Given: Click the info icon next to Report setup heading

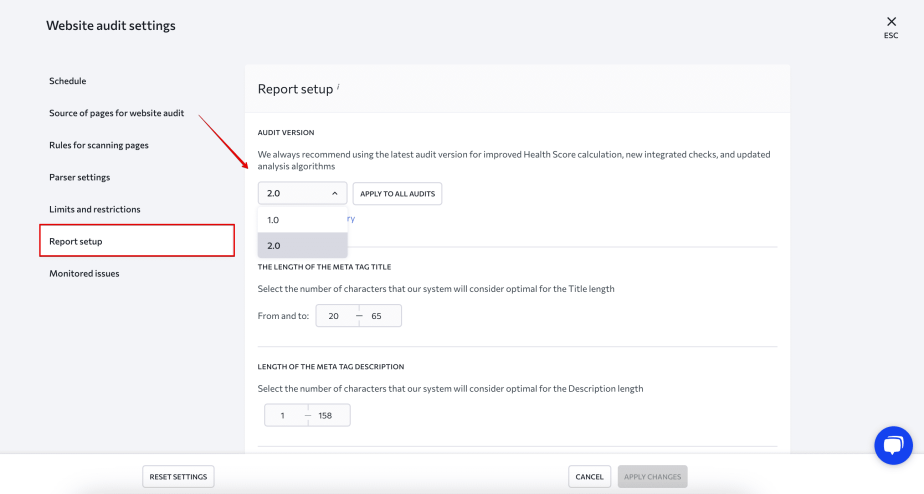Looking at the screenshot, I should (x=338, y=87).
